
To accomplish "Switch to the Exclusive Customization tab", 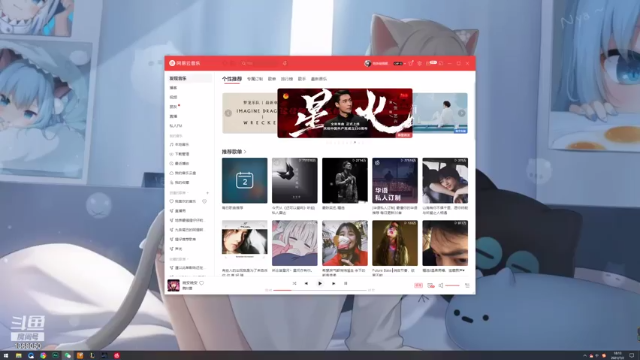I will click(255, 79).
